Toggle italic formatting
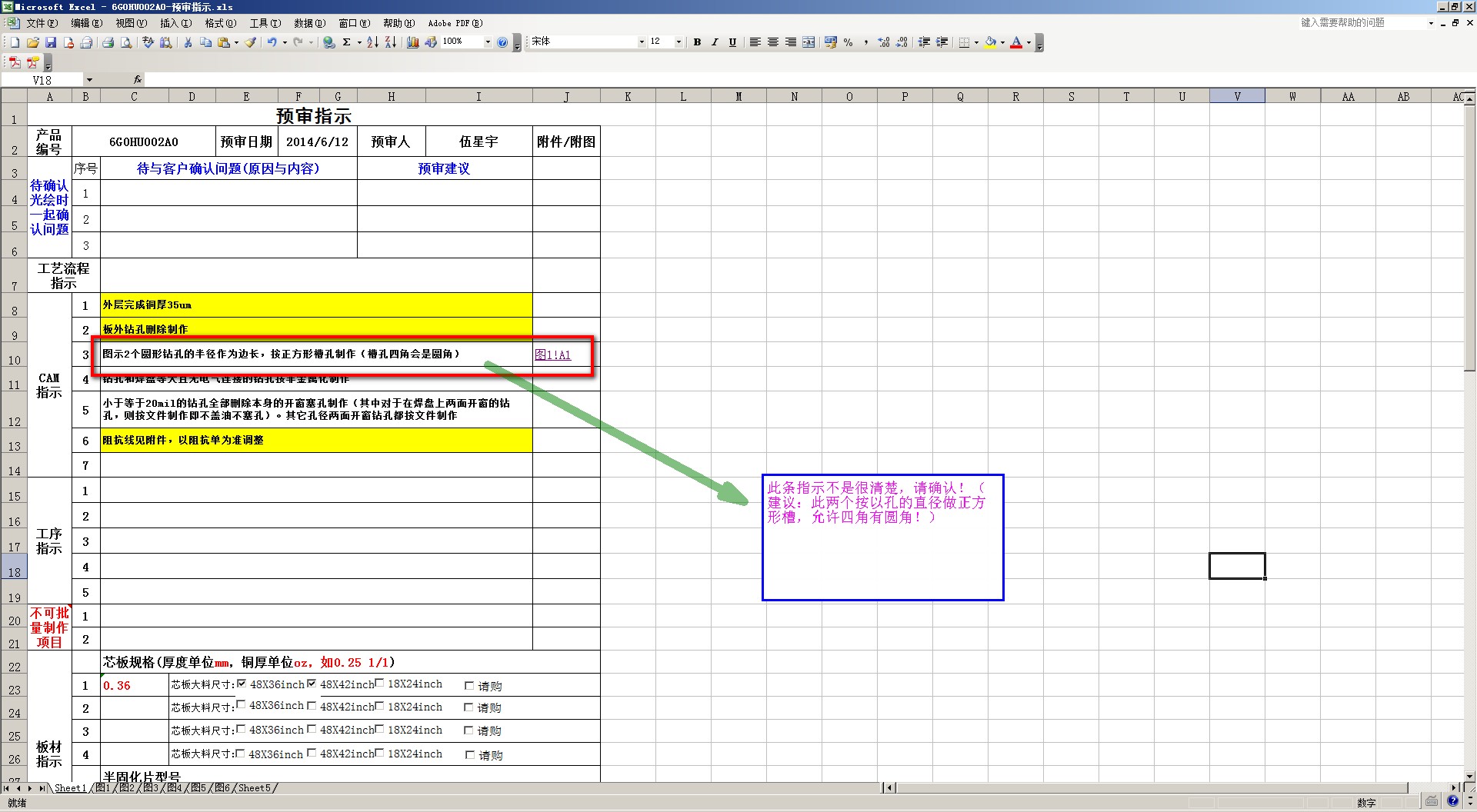Viewport: 1477px width, 812px height. tap(715, 42)
